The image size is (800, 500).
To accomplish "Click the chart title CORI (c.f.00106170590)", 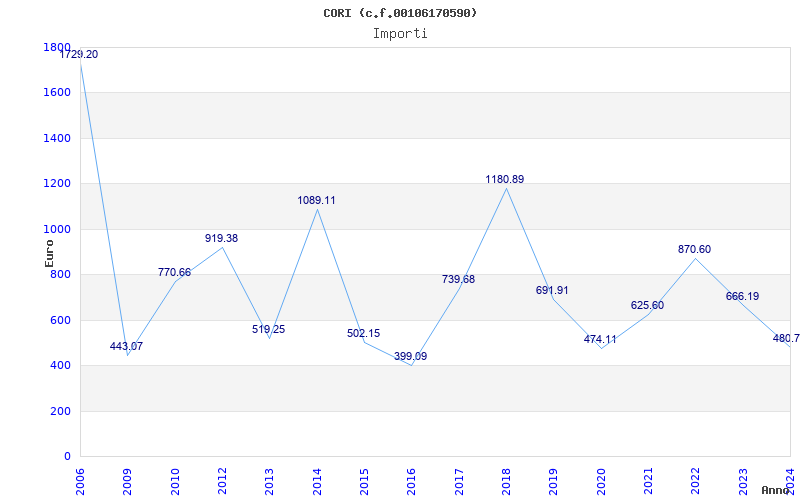I will pos(400,13).
